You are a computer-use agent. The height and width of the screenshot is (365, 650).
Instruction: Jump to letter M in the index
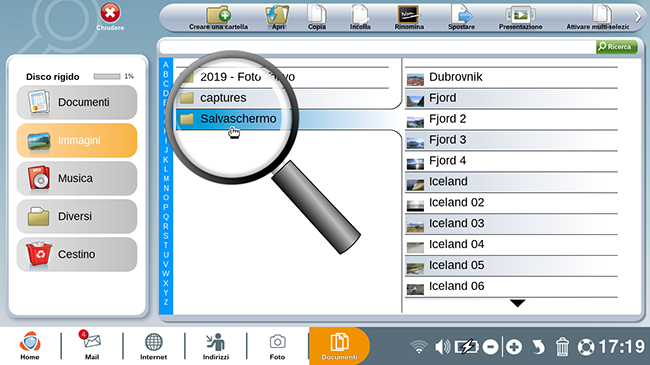click(166, 179)
